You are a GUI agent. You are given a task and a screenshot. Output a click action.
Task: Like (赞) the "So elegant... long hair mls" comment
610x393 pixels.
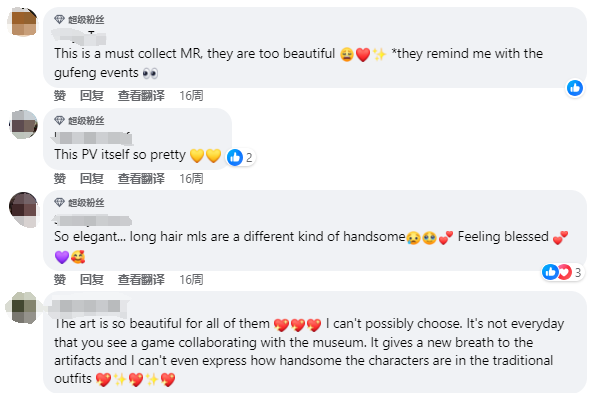60,279
